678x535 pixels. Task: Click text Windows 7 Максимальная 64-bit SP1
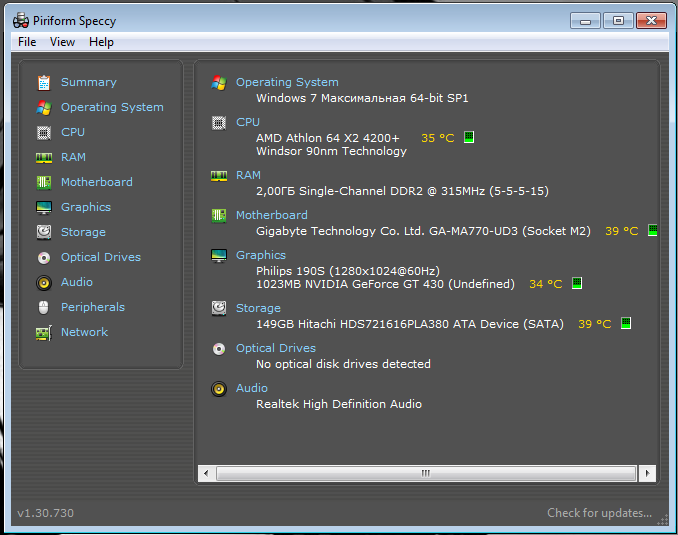tap(362, 98)
